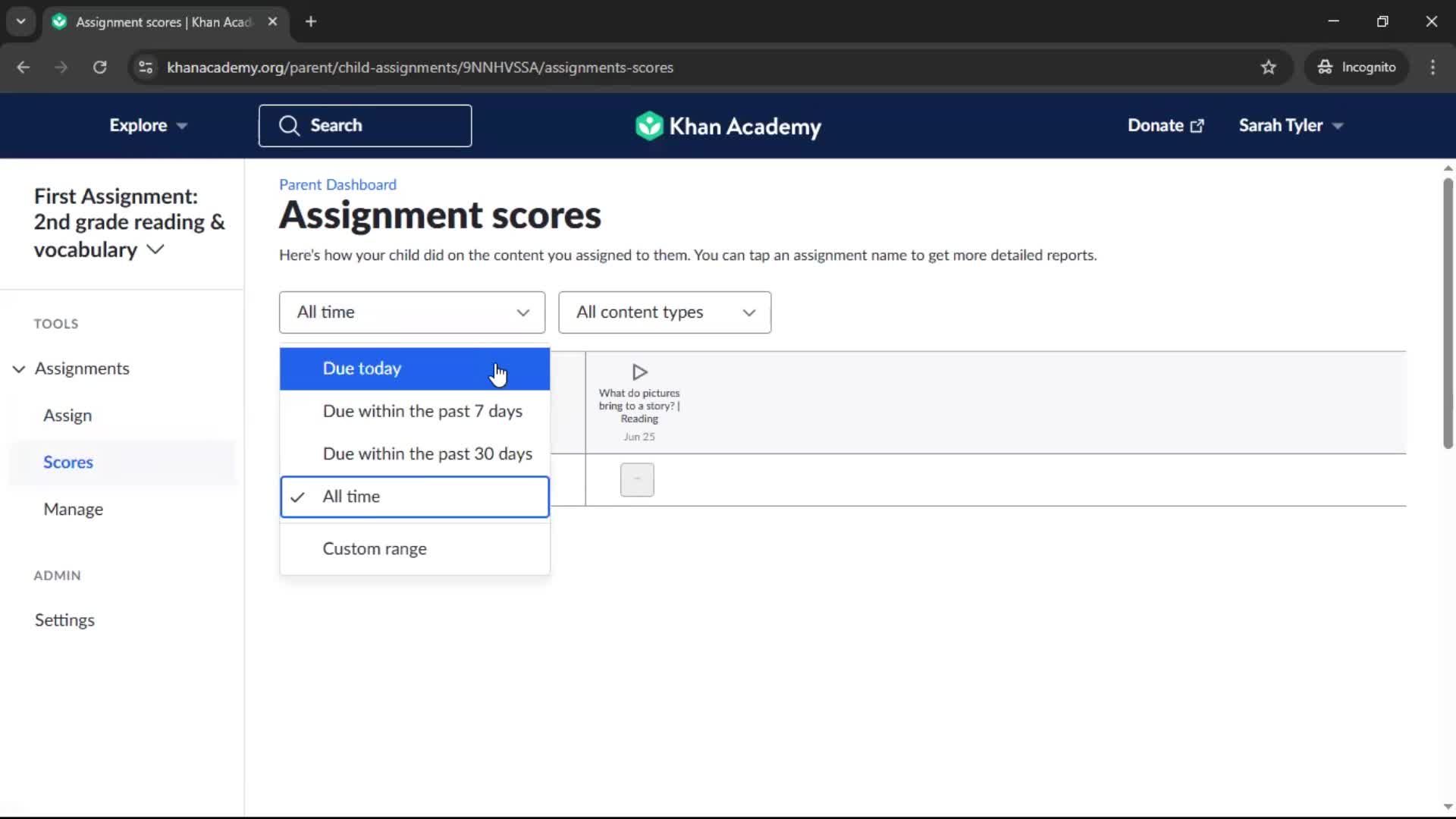
Task: Click the browser forward arrow
Action: point(61,67)
